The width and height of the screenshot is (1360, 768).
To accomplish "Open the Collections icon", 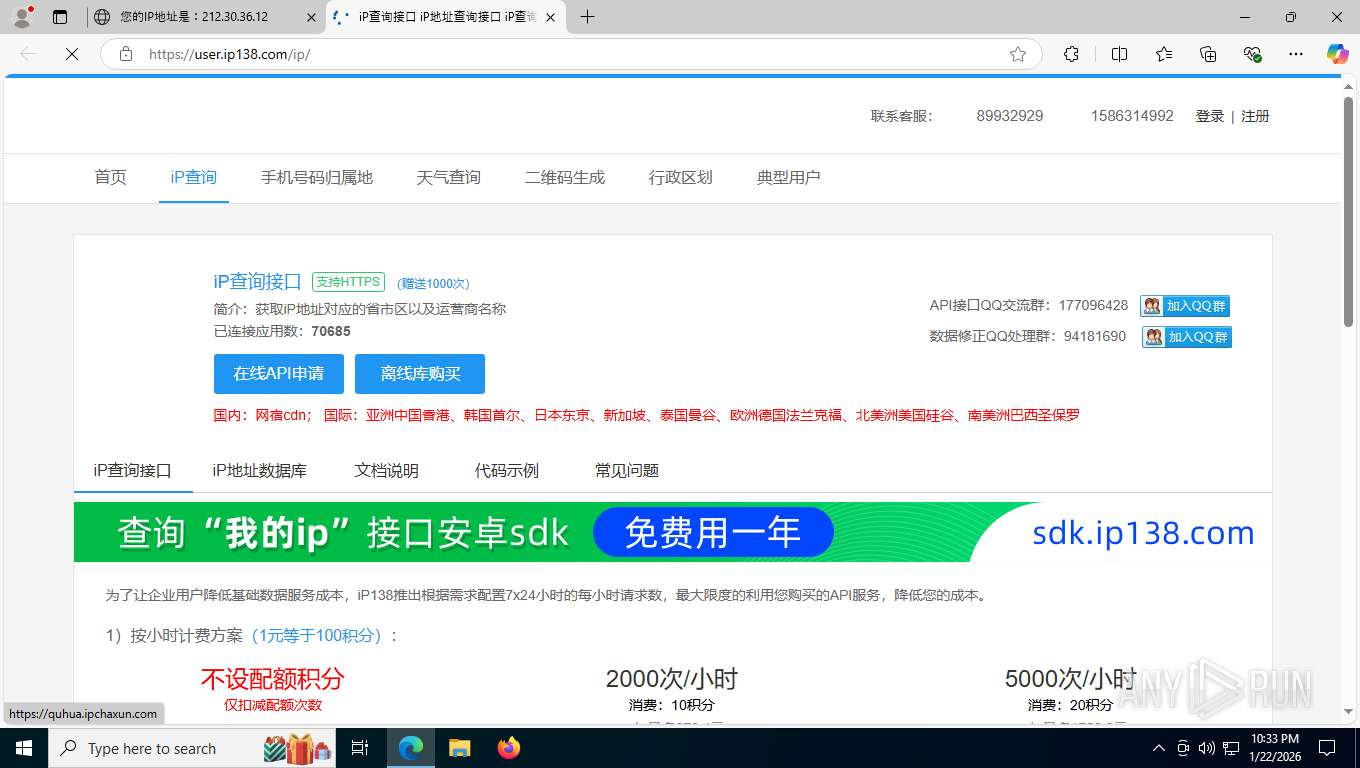I will tap(1208, 54).
